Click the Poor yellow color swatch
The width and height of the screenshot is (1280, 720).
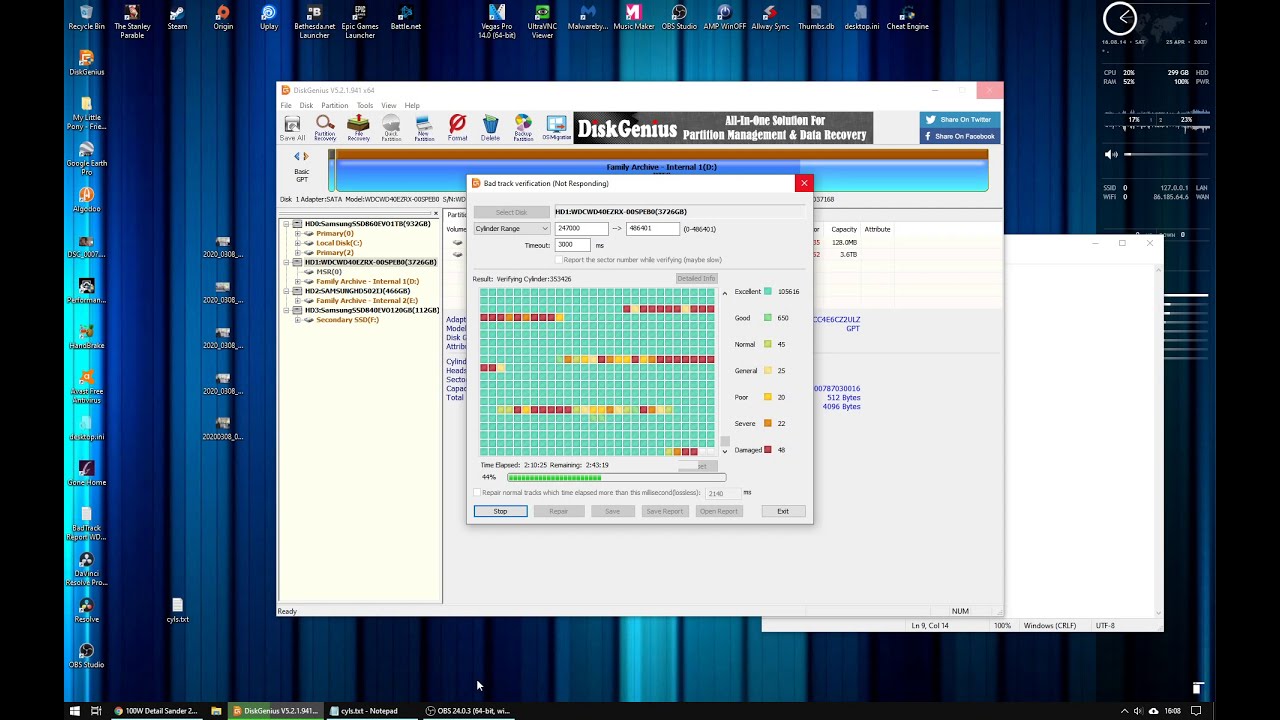coord(768,397)
